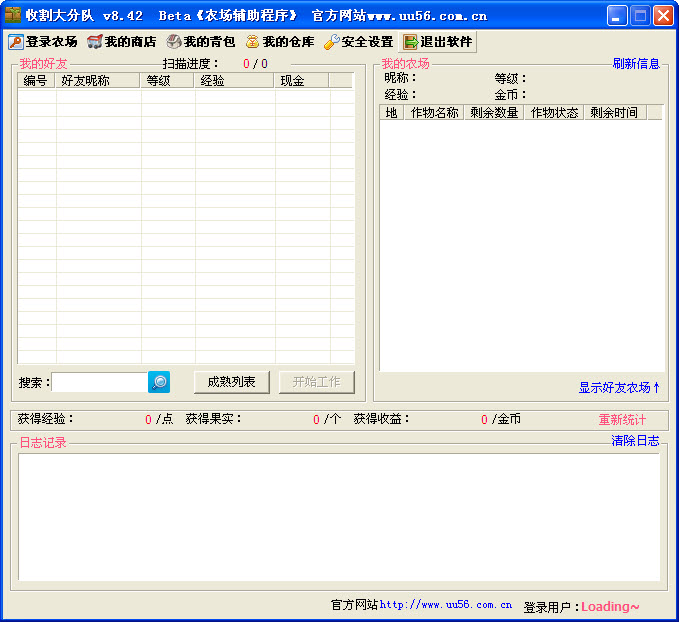
Task: Click 重新统计 link
Action: pyautogui.click(x=622, y=419)
